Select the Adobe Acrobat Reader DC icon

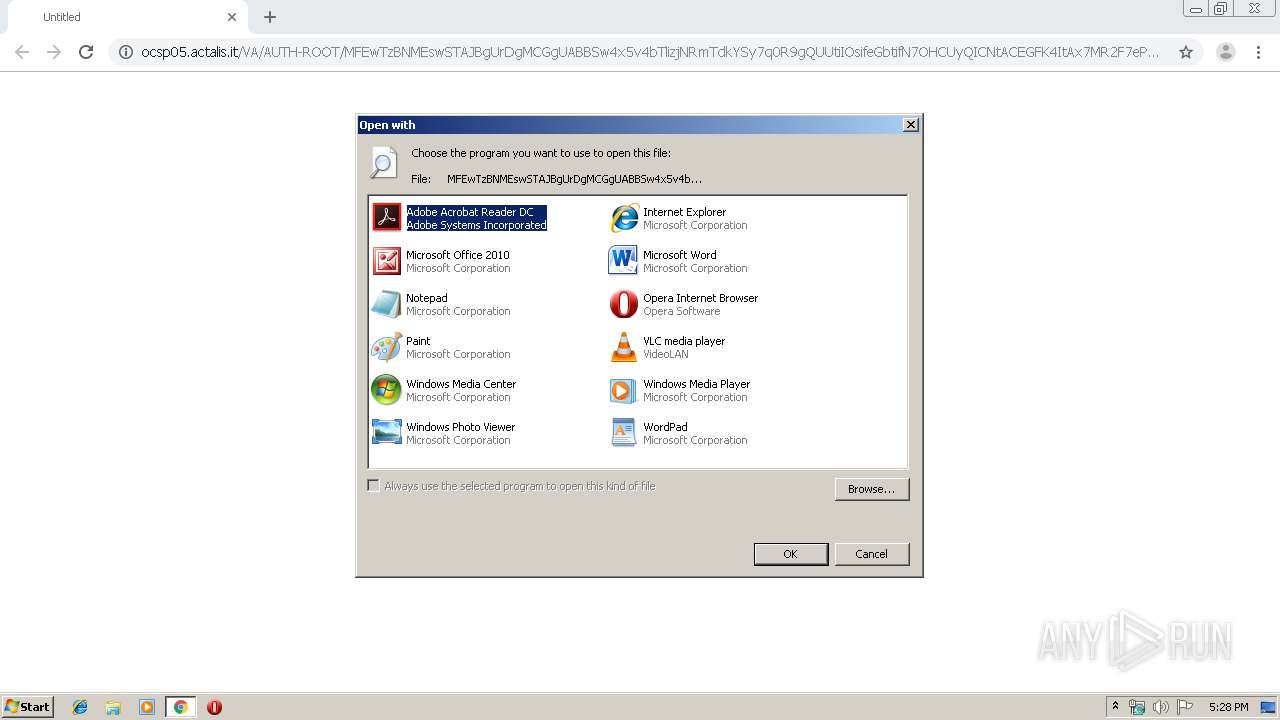coord(386,217)
